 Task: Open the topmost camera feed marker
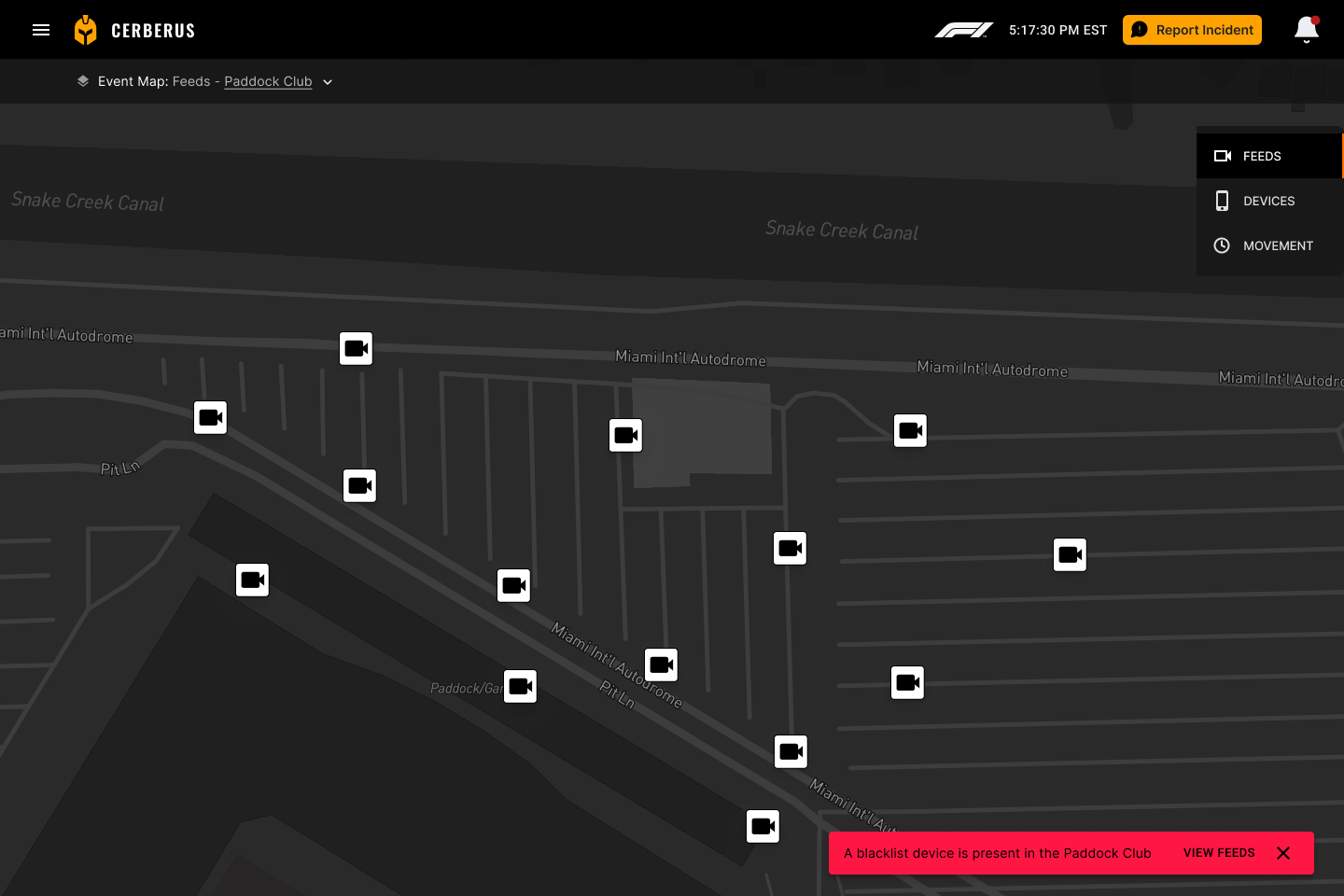pyautogui.click(x=356, y=348)
